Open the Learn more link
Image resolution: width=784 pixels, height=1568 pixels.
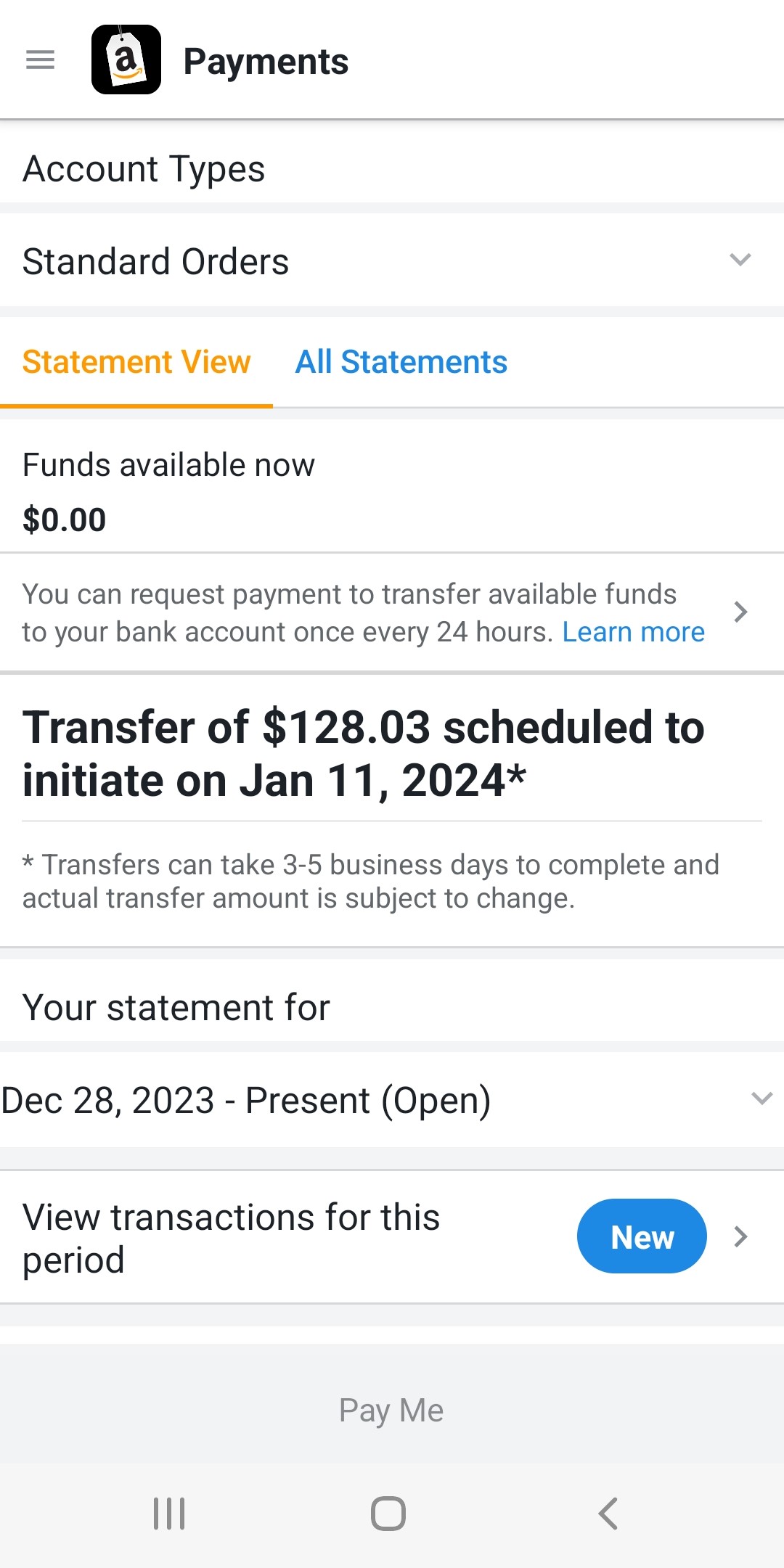pyautogui.click(x=634, y=632)
